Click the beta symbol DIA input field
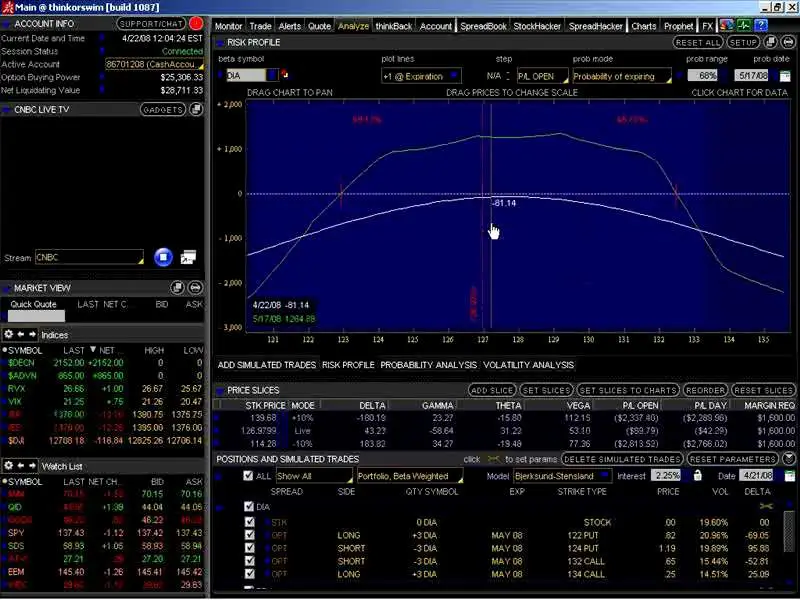Screen dimensions: 800x600 tap(246, 76)
